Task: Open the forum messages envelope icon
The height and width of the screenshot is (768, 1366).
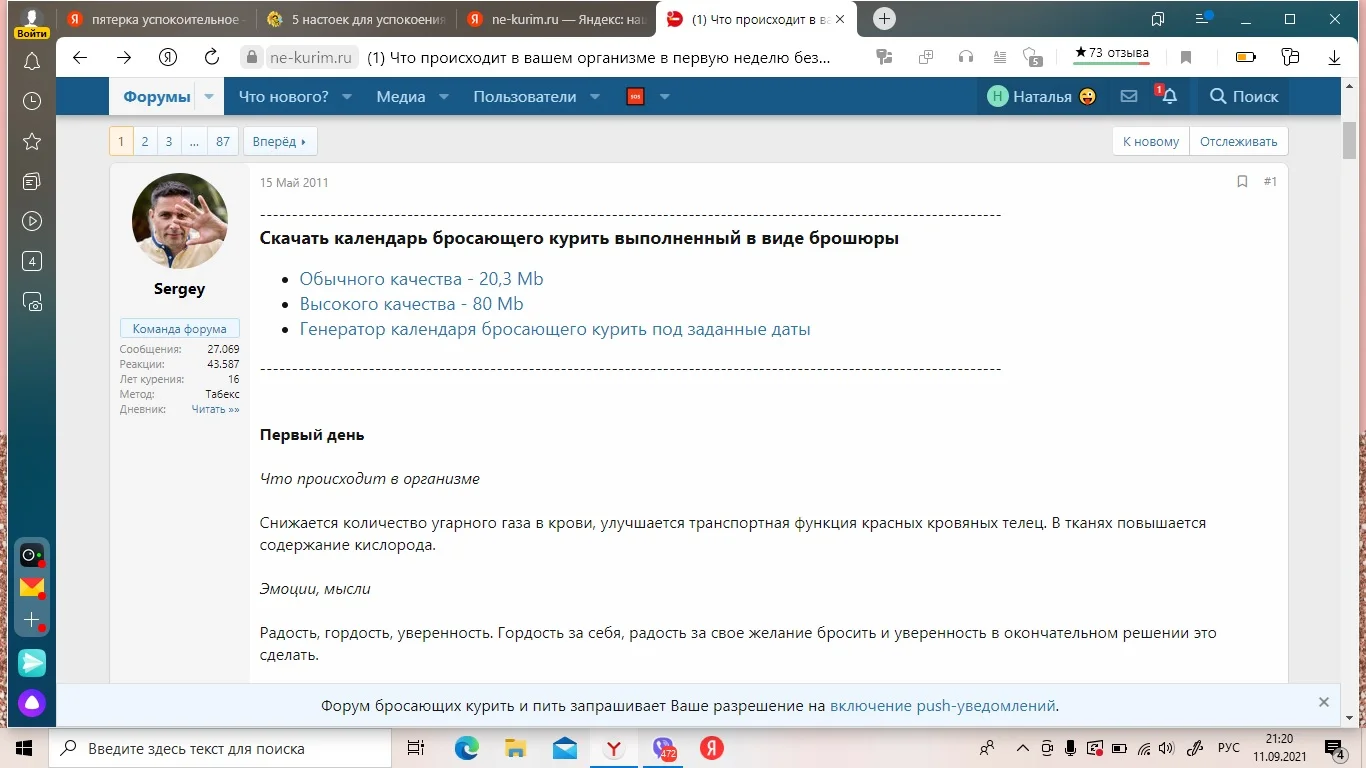Action: 1129,96
